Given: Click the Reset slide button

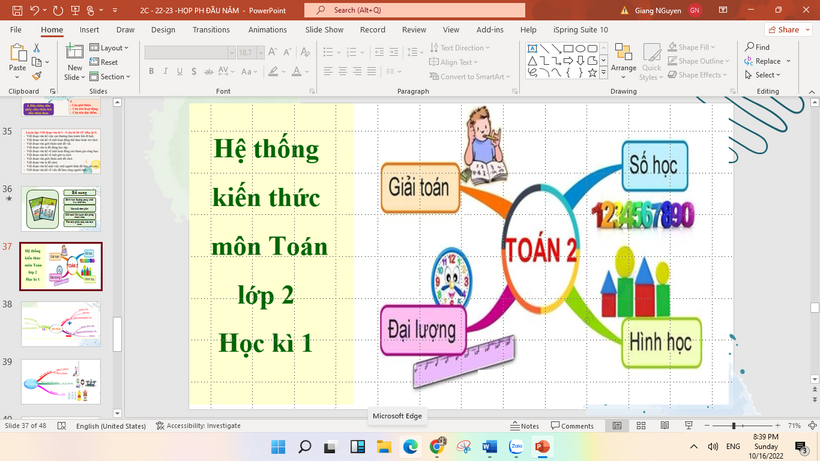Looking at the screenshot, I should [x=103, y=62].
